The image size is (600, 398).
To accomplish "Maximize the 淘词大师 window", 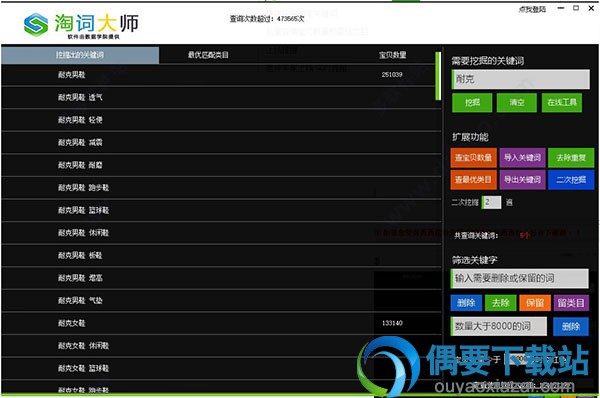I will (576, 8).
